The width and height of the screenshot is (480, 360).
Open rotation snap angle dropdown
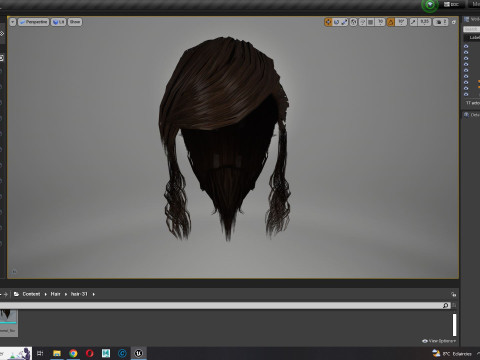tap(401, 22)
